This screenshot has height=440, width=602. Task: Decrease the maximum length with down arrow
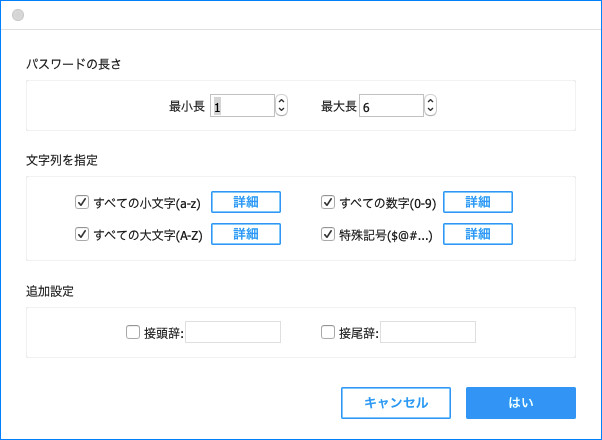431,110
